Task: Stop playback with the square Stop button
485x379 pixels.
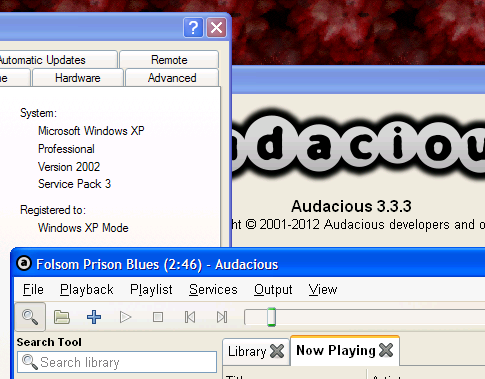Action: [158, 317]
